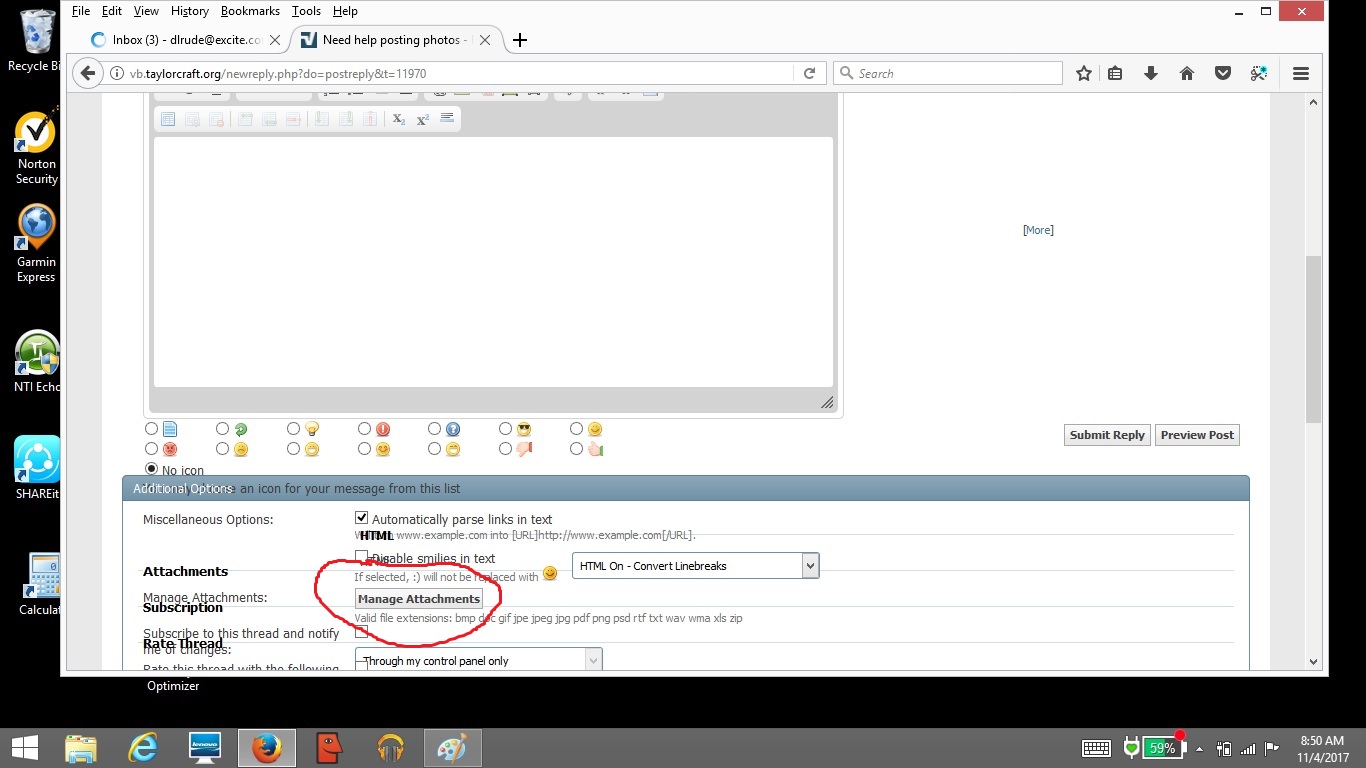Open the File menu
The height and width of the screenshot is (768, 1366).
81,11
